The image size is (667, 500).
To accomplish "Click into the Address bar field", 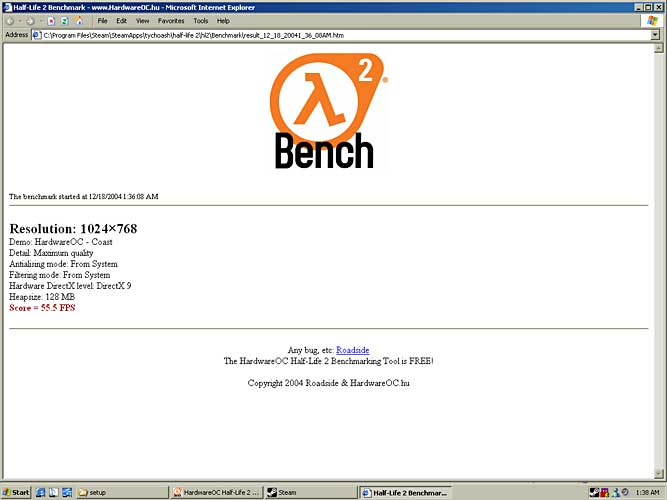I will [345, 35].
